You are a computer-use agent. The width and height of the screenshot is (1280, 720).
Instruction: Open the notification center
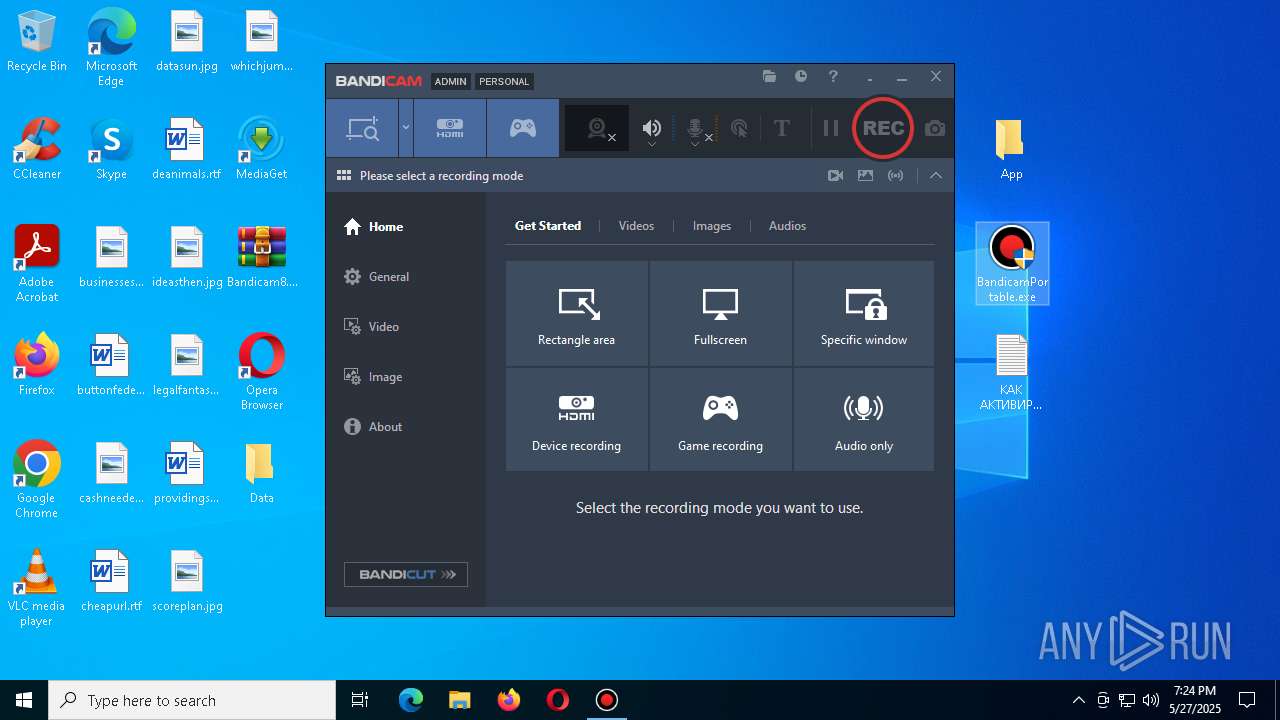click(x=1248, y=700)
